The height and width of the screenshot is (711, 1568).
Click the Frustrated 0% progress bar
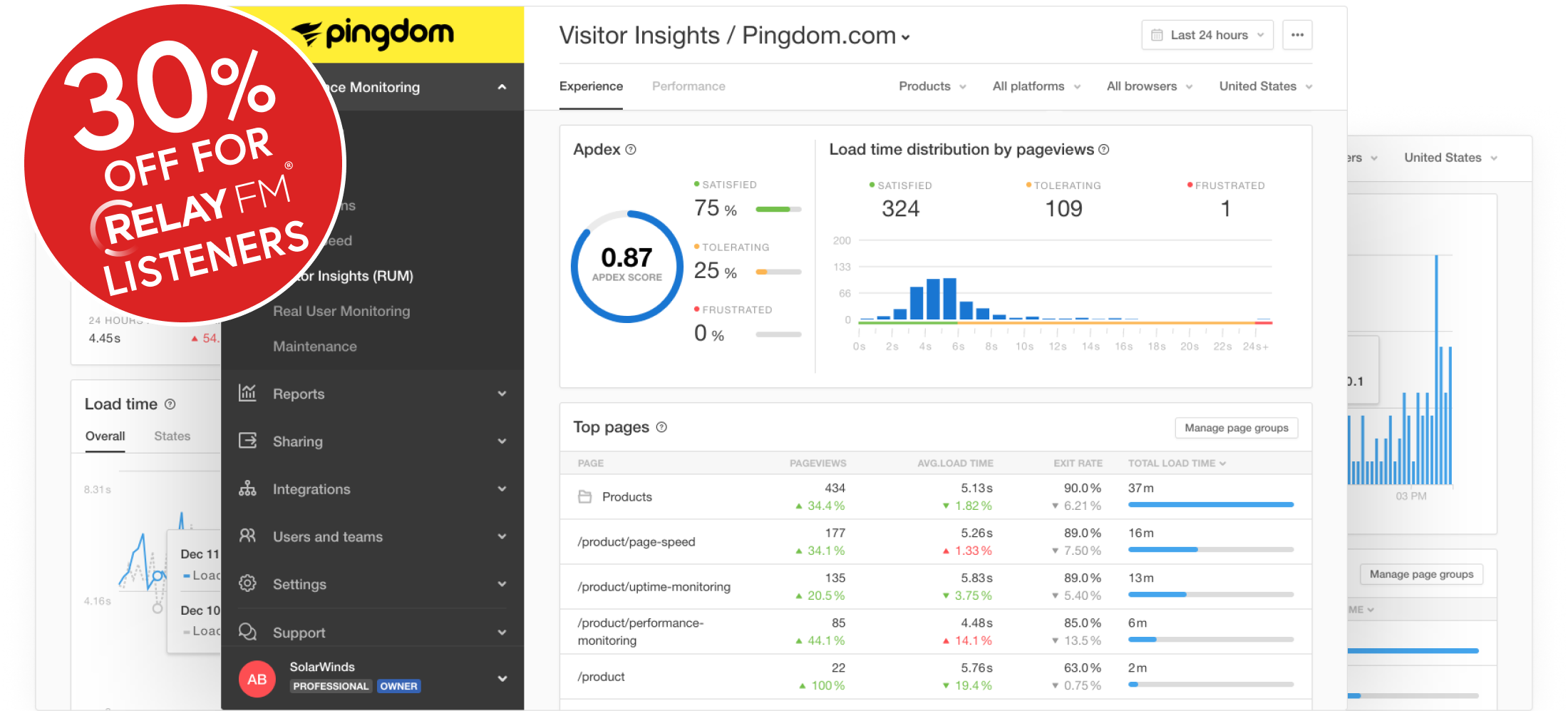(778, 334)
